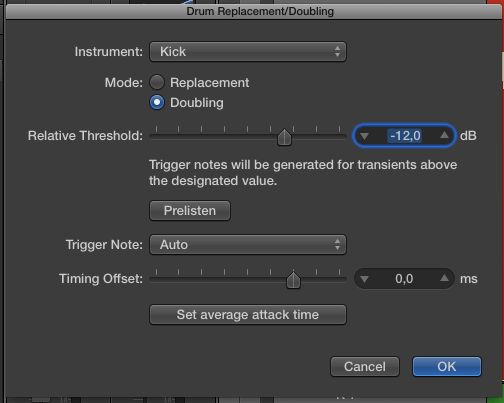Click the Relative Threshold label
Image resolution: width=504 pixels, height=403 pixels.
tap(85, 136)
